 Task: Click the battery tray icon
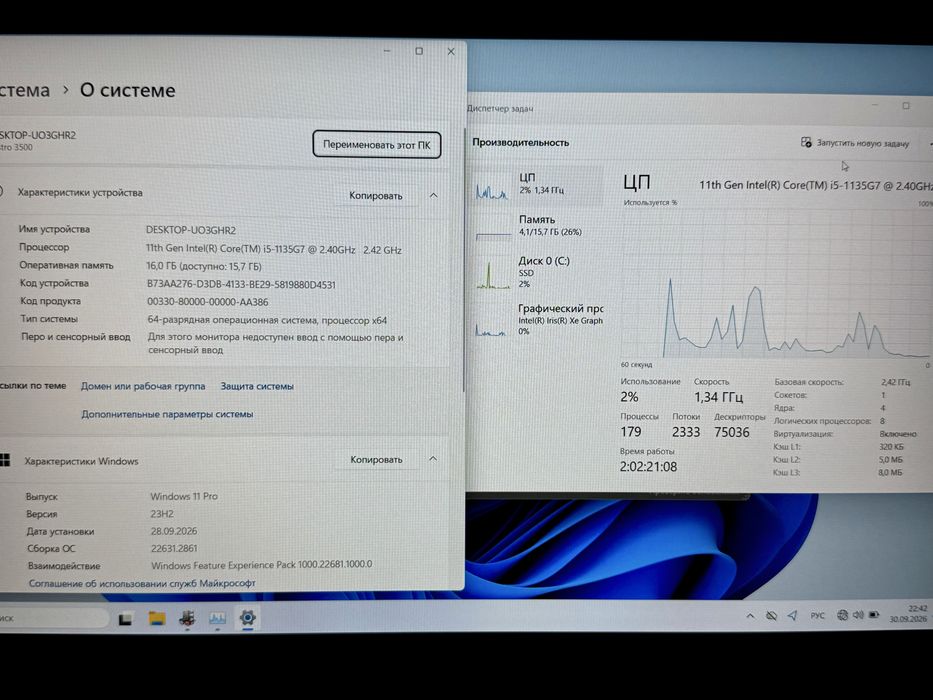(x=873, y=614)
